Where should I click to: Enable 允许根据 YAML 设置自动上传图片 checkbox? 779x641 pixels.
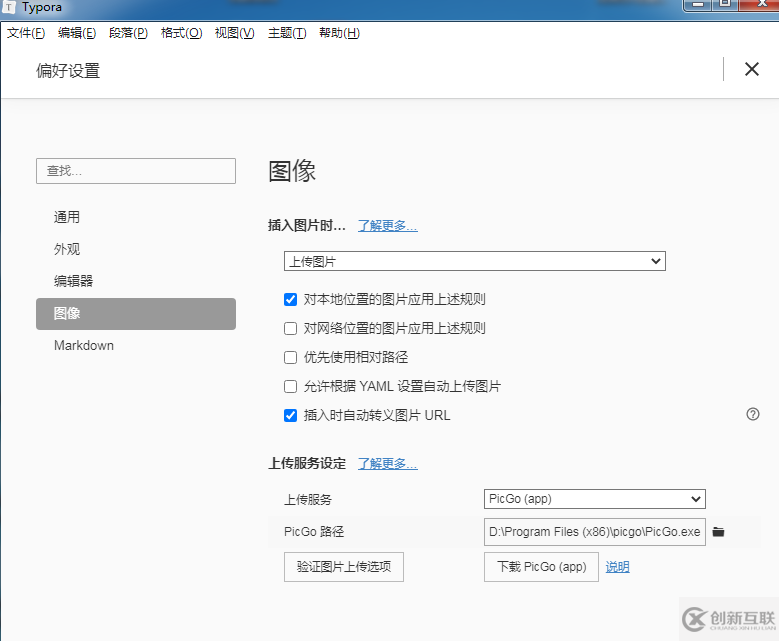coord(290,387)
